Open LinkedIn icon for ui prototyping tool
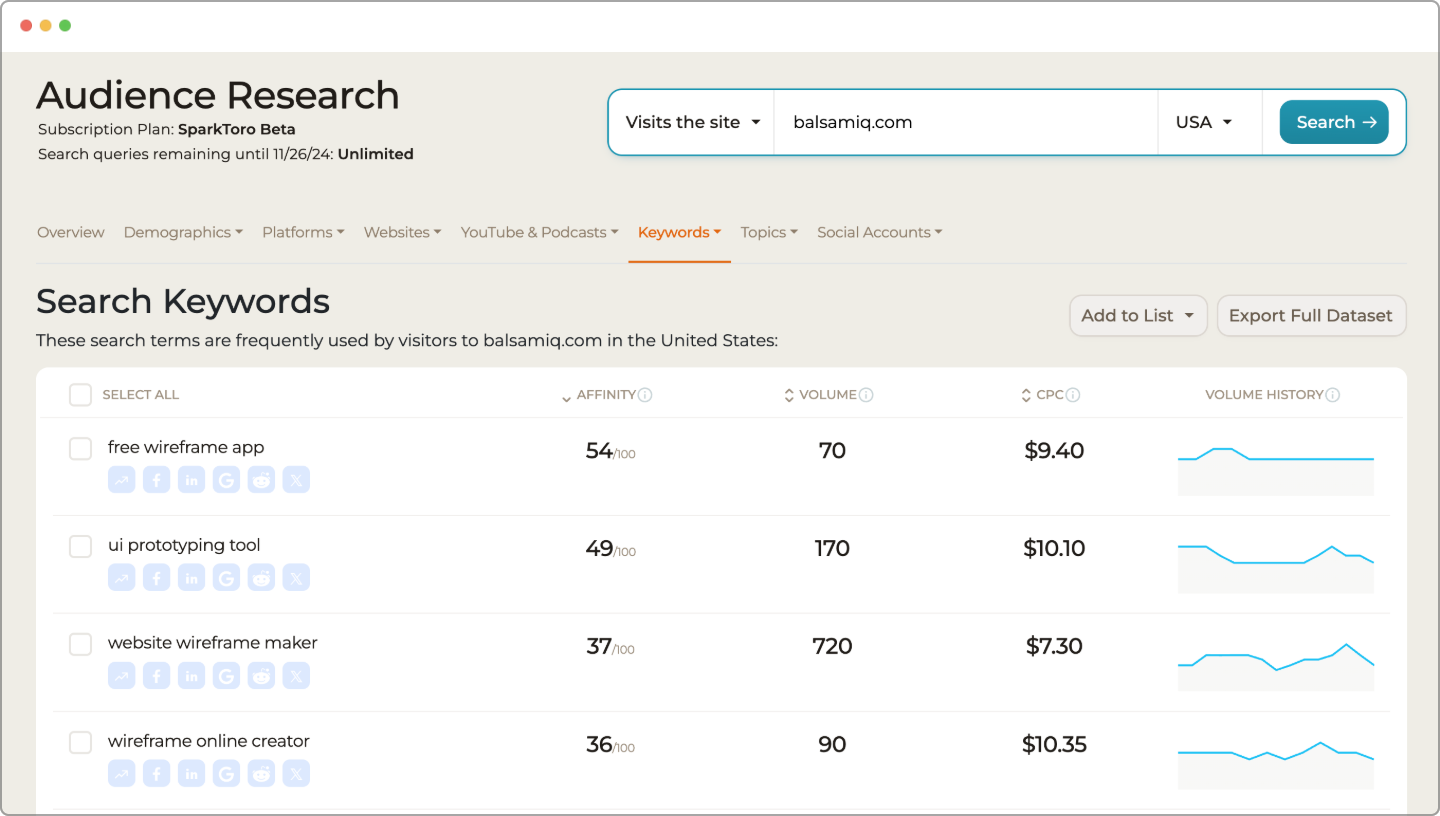Image resolution: width=1440 pixels, height=816 pixels. point(191,578)
